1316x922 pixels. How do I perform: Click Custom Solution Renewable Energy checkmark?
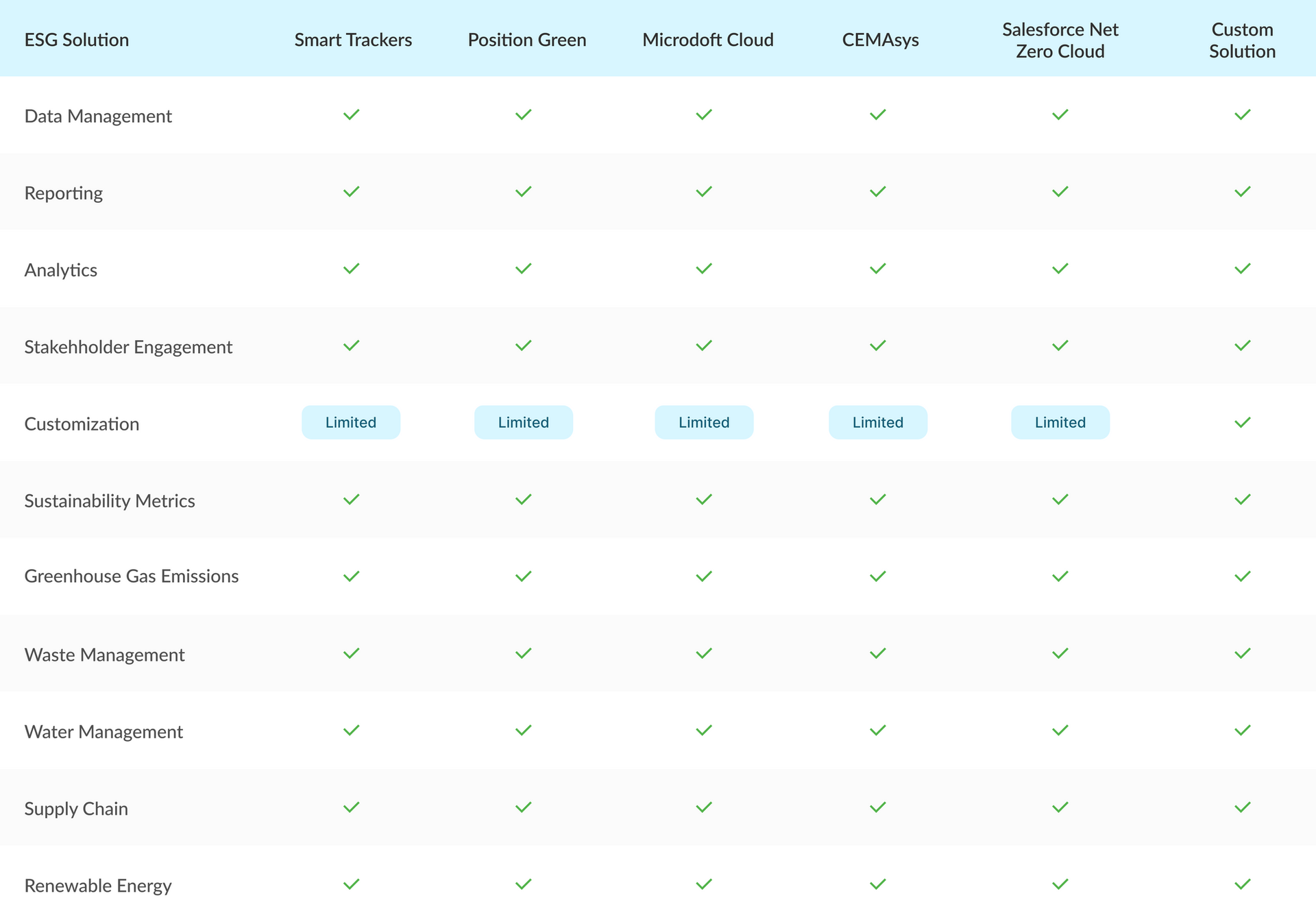coord(1242,884)
